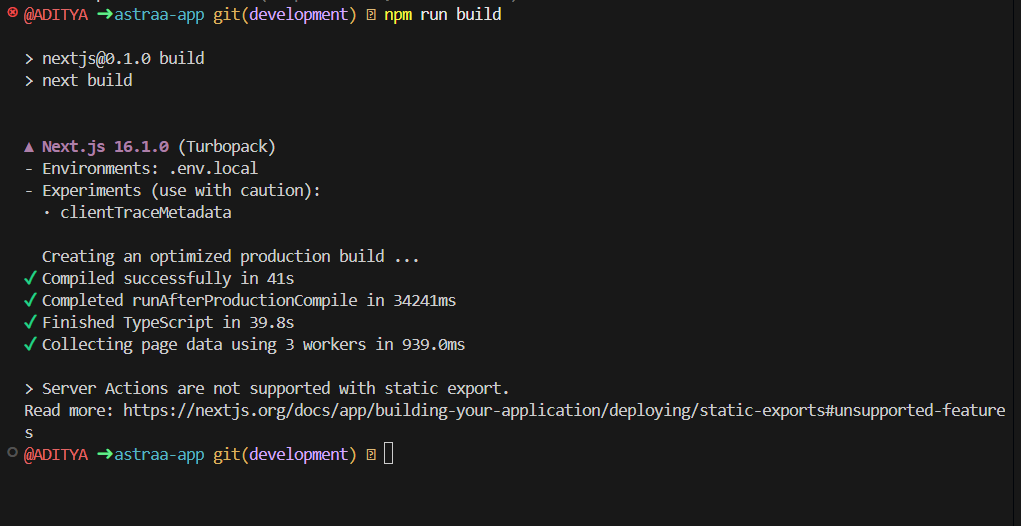Click the green checkmark beside 'Finished TypeScript'
This screenshot has height=526, width=1021.
point(30,322)
